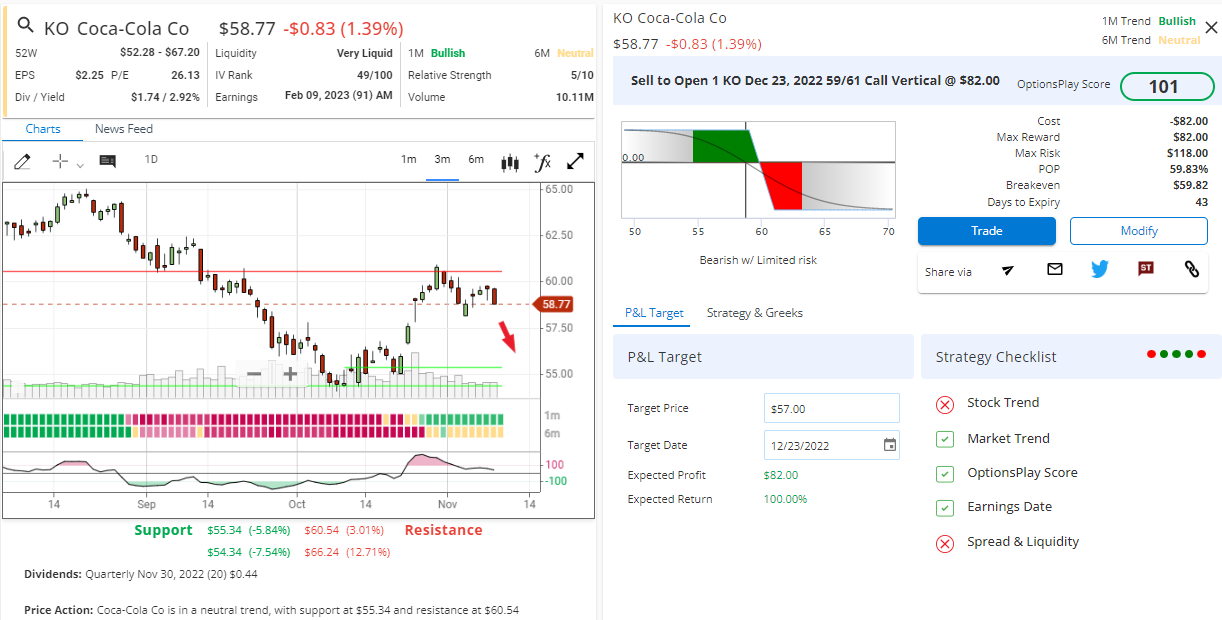Viewport: 1222px width, 620px height.
Task: Activate the crosshair cursor tool
Action: pos(60,161)
